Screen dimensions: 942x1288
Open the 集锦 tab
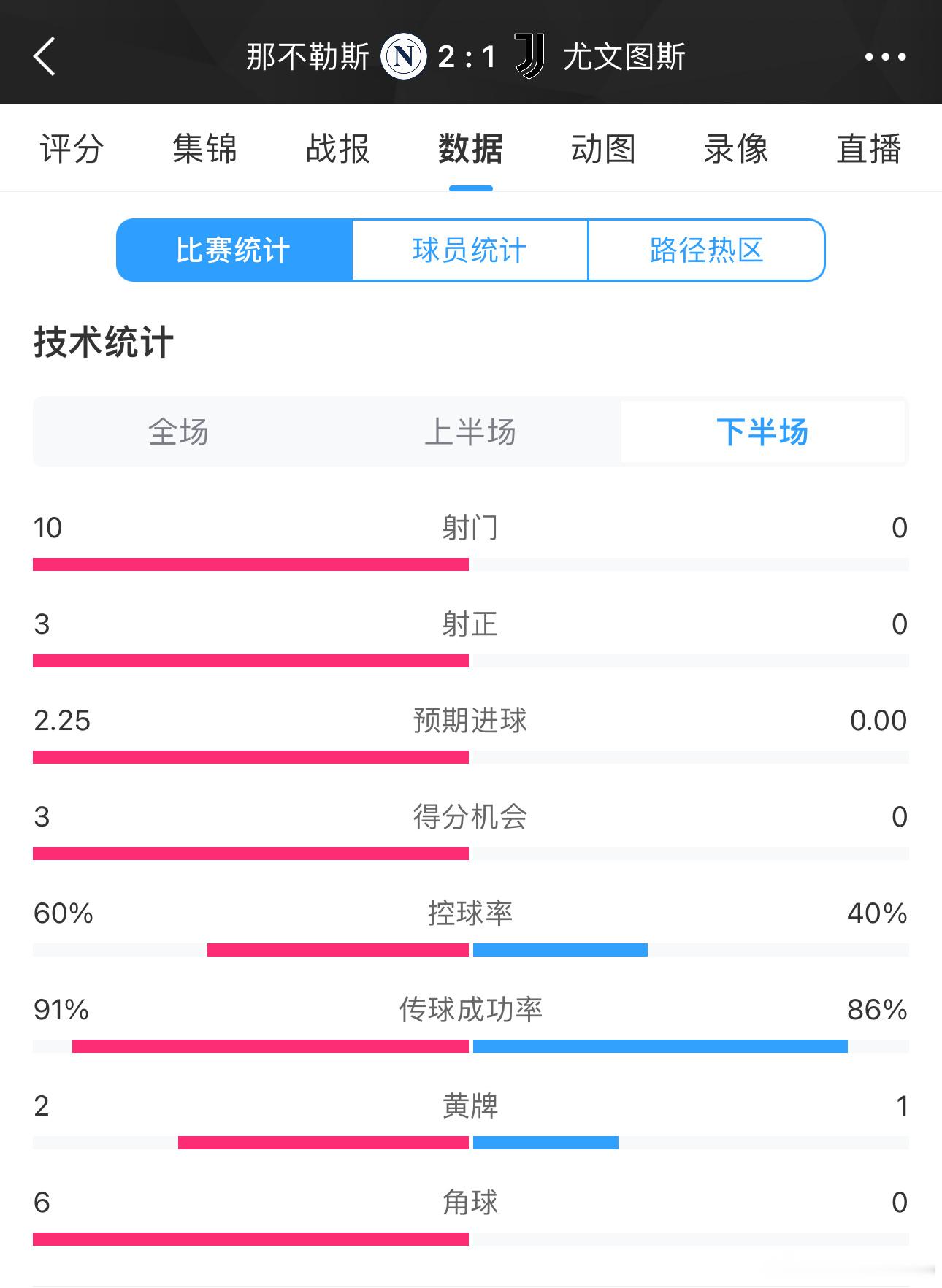point(204,149)
